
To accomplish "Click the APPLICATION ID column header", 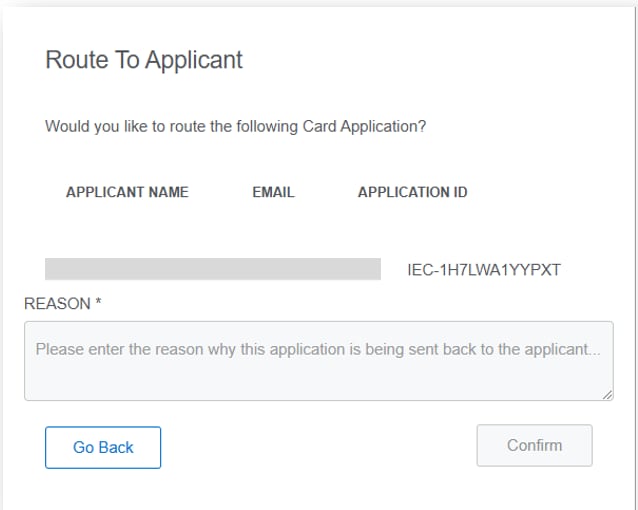I will click(412, 192).
